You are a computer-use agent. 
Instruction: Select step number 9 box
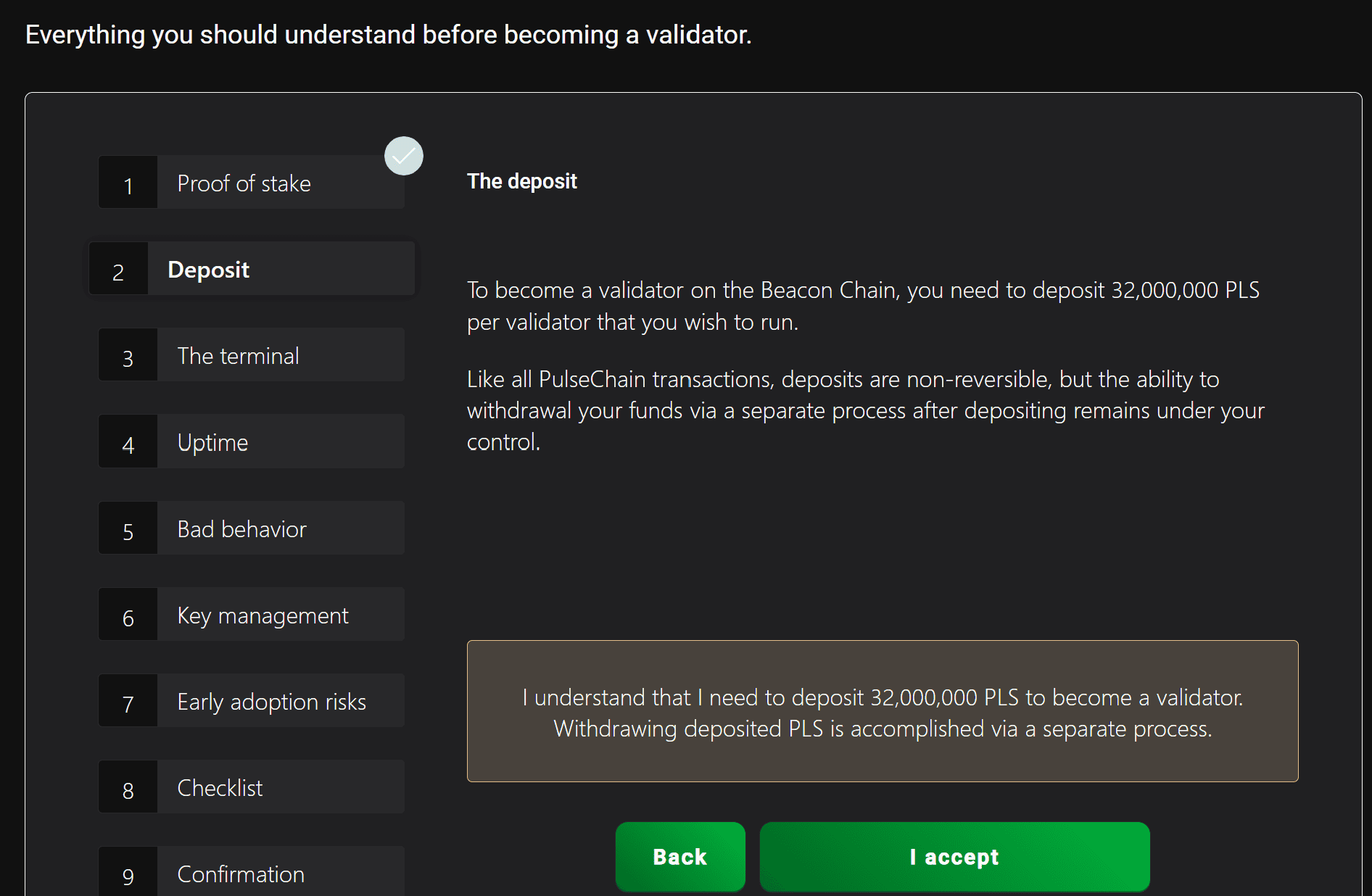tap(128, 872)
